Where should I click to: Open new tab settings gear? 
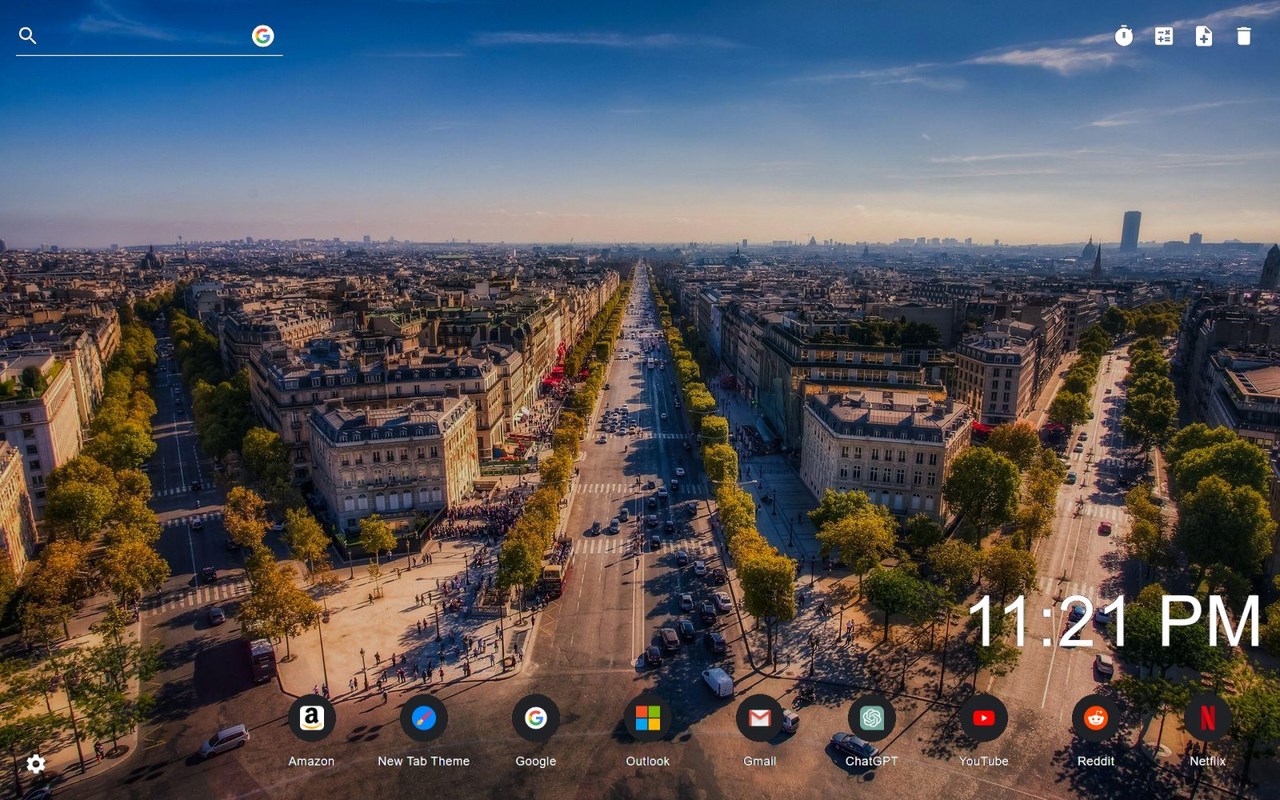[36, 764]
